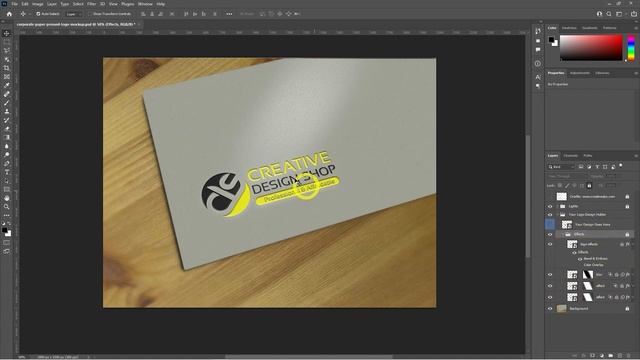Click the Quick Mask mode icon
The image size is (640, 360).
pyautogui.click(x=7, y=242)
